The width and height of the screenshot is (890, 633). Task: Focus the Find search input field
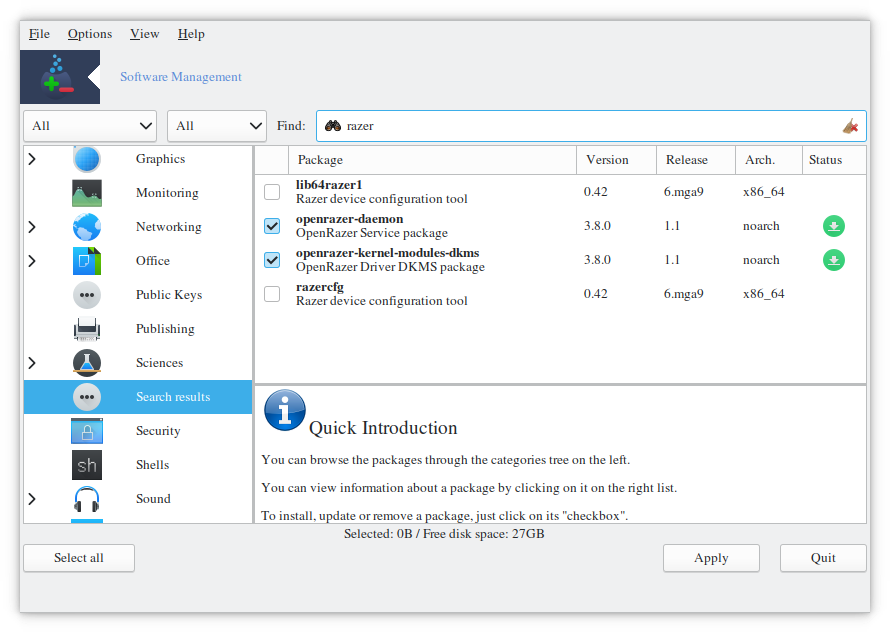pyautogui.click(x=591, y=126)
